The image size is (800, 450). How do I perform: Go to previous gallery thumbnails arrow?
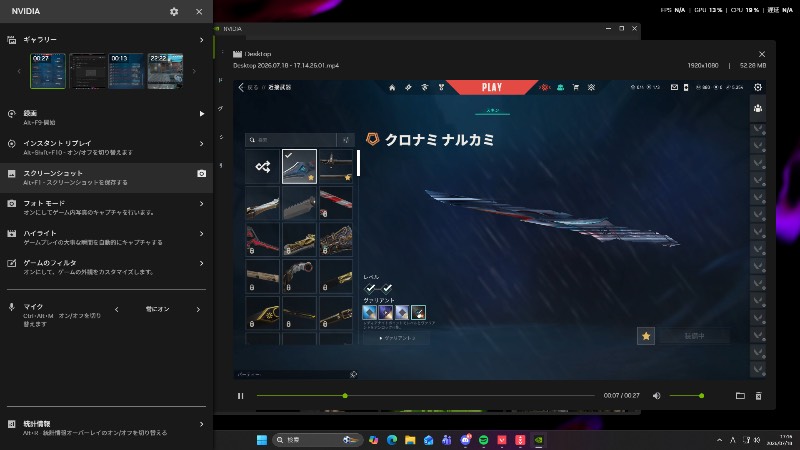coord(19,71)
